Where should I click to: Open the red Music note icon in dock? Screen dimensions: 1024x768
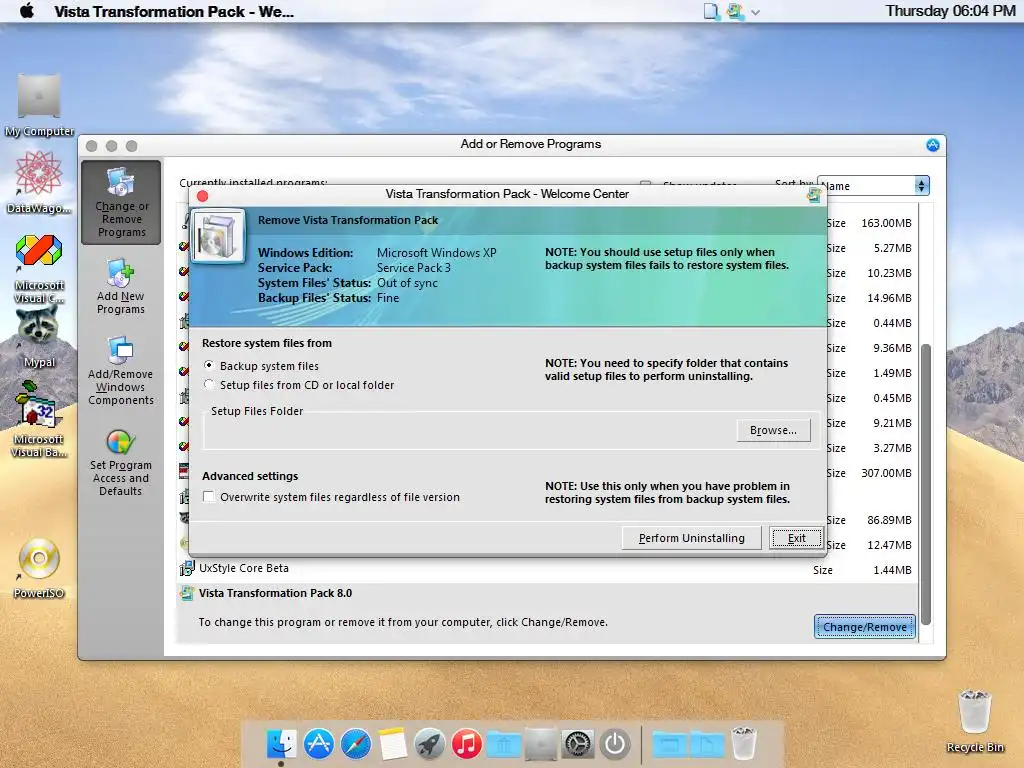466,744
